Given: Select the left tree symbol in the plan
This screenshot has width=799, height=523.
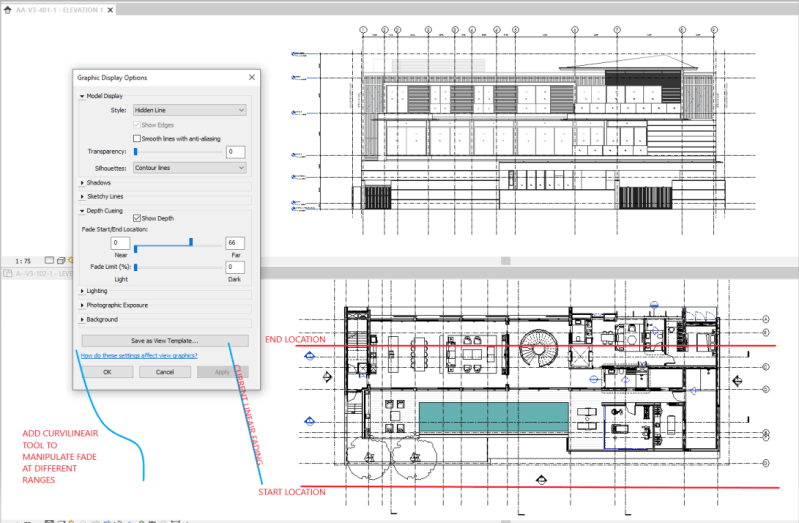Looking at the screenshot, I should coord(368,457).
